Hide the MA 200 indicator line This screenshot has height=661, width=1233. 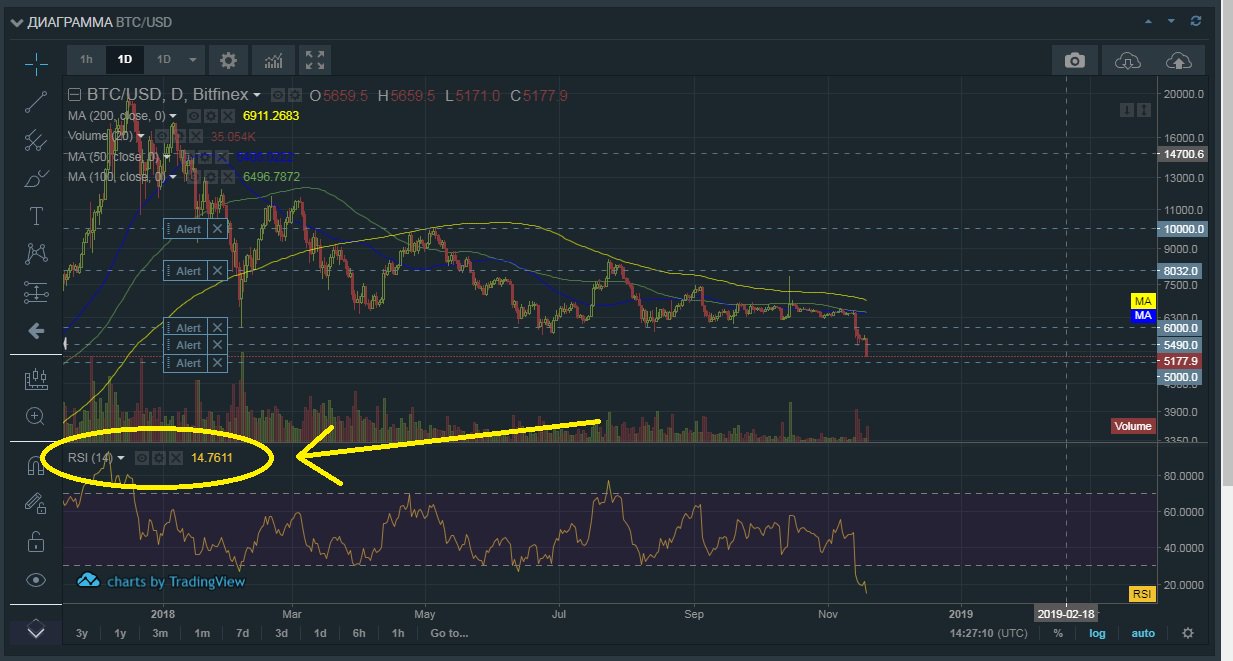coord(194,116)
